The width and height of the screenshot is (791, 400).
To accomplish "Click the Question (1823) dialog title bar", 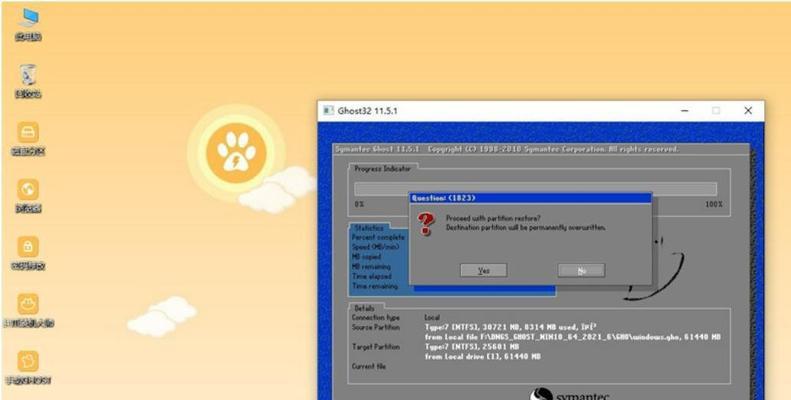I will (530, 198).
